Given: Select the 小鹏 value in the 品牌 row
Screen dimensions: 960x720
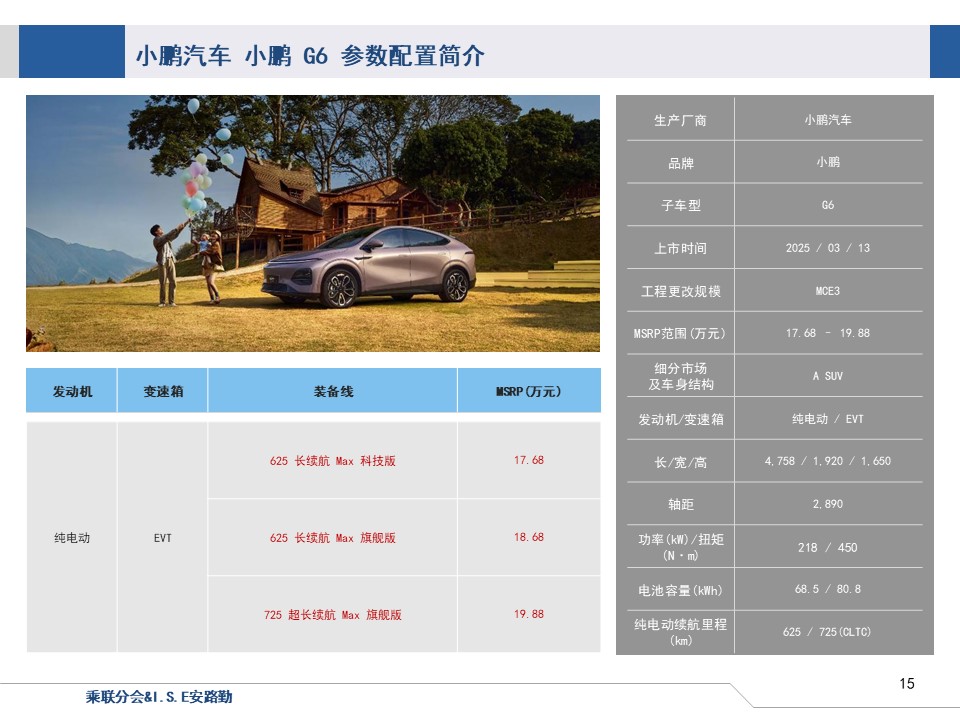Looking at the screenshot, I should click(x=828, y=162).
